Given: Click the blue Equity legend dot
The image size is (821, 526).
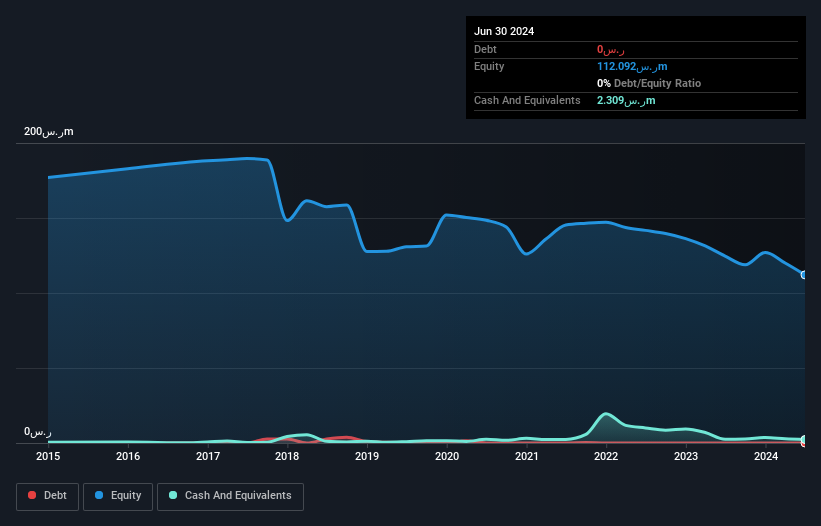Looking at the screenshot, I should [99, 495].
